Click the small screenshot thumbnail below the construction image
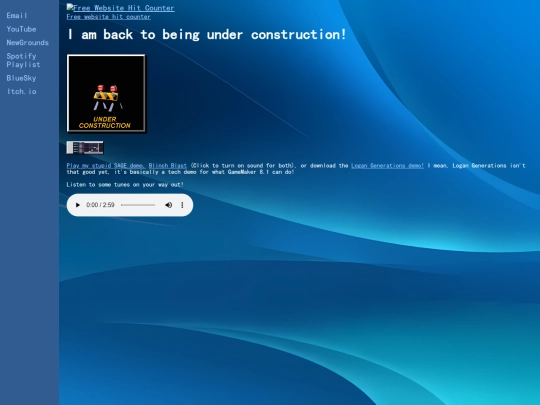Image resolution: width=540 pixels, height=405 pixels. coord(85,147)
